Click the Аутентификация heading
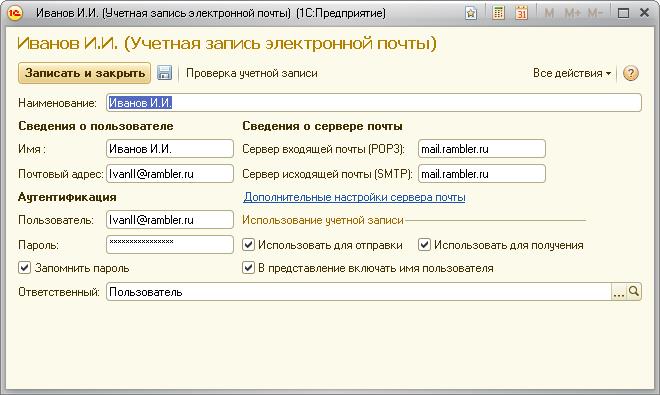The image size is (660, 395). coord(67,197)
